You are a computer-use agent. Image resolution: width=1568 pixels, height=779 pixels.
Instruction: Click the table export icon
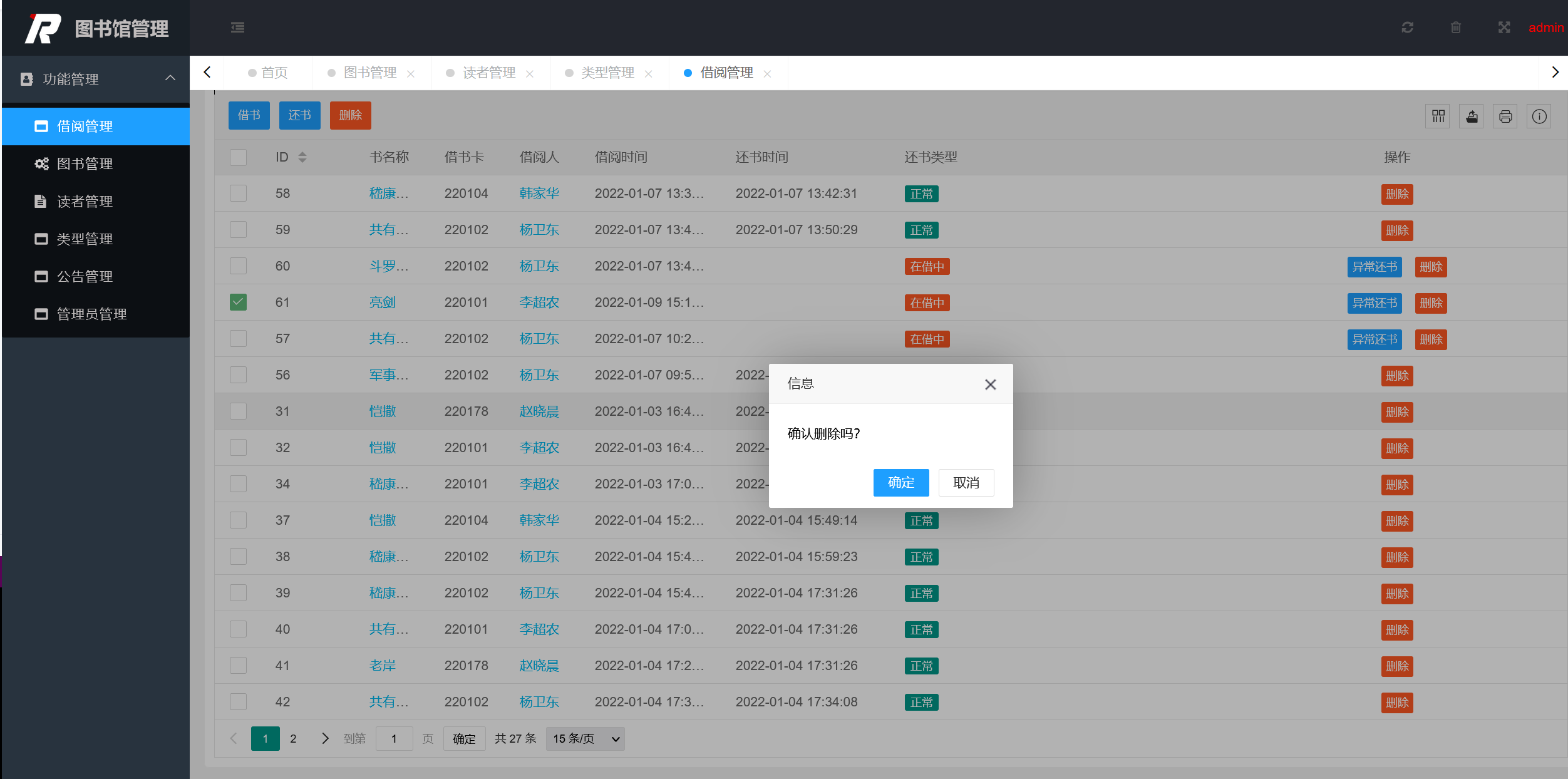tap(1472, 116)
